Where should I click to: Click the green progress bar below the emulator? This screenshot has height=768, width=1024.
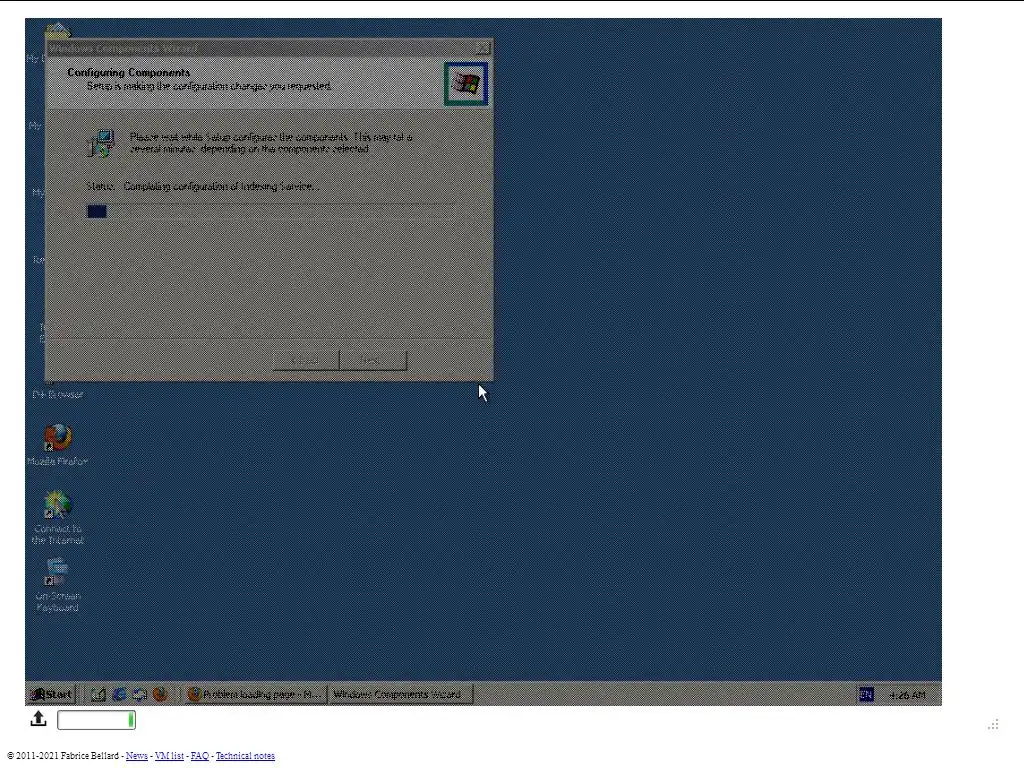point(97,720)
